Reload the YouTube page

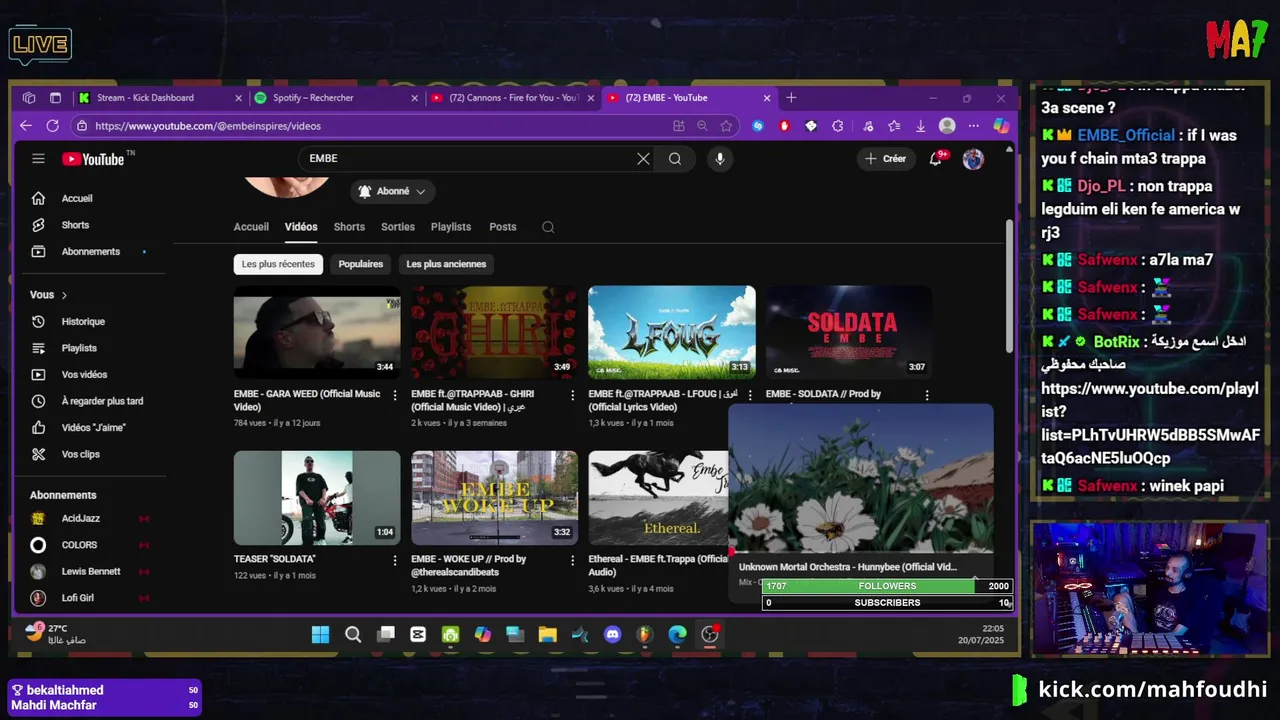pyautogui.click(x=53, y=126)
